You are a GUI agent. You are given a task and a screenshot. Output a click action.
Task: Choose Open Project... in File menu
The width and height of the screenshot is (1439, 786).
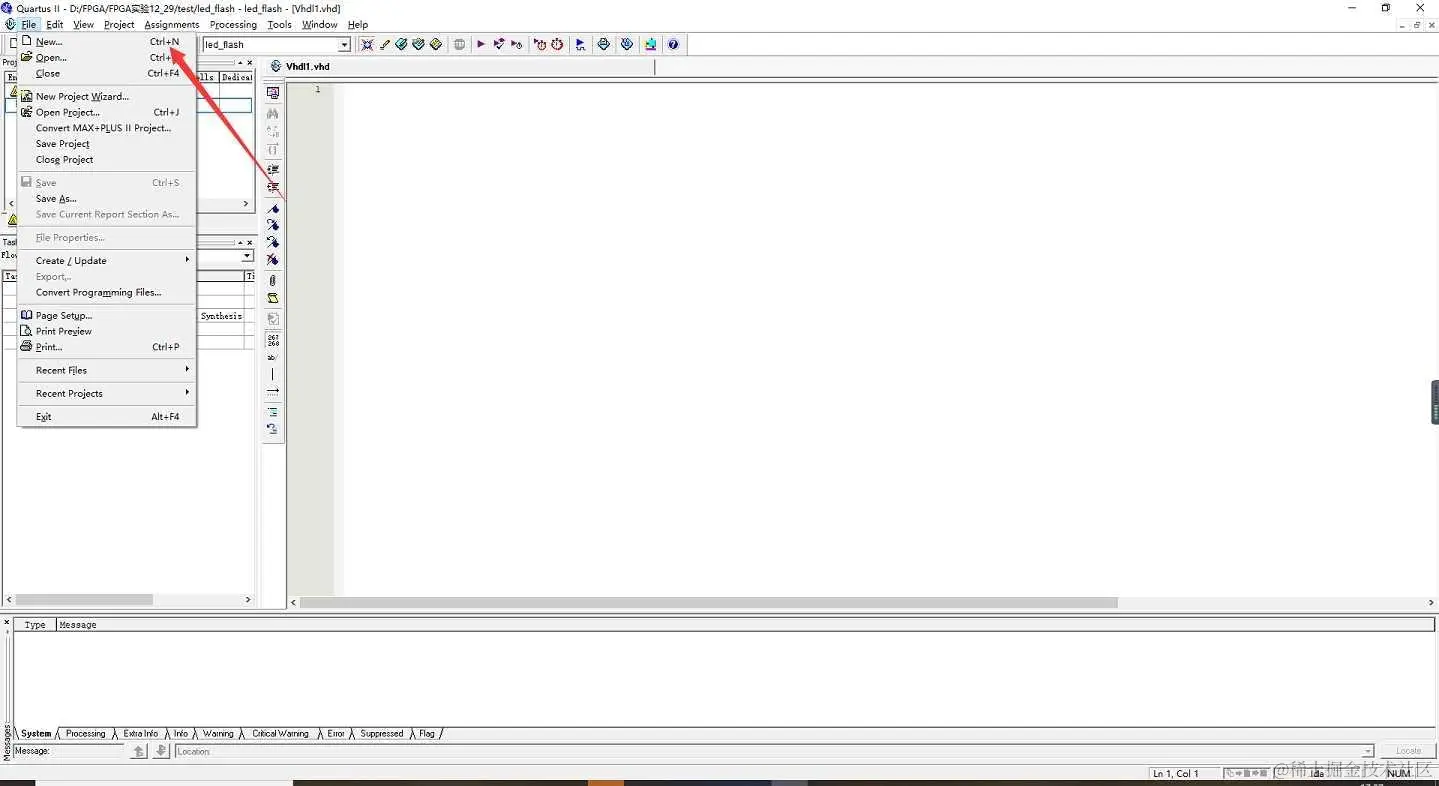[x=107, y=112]
